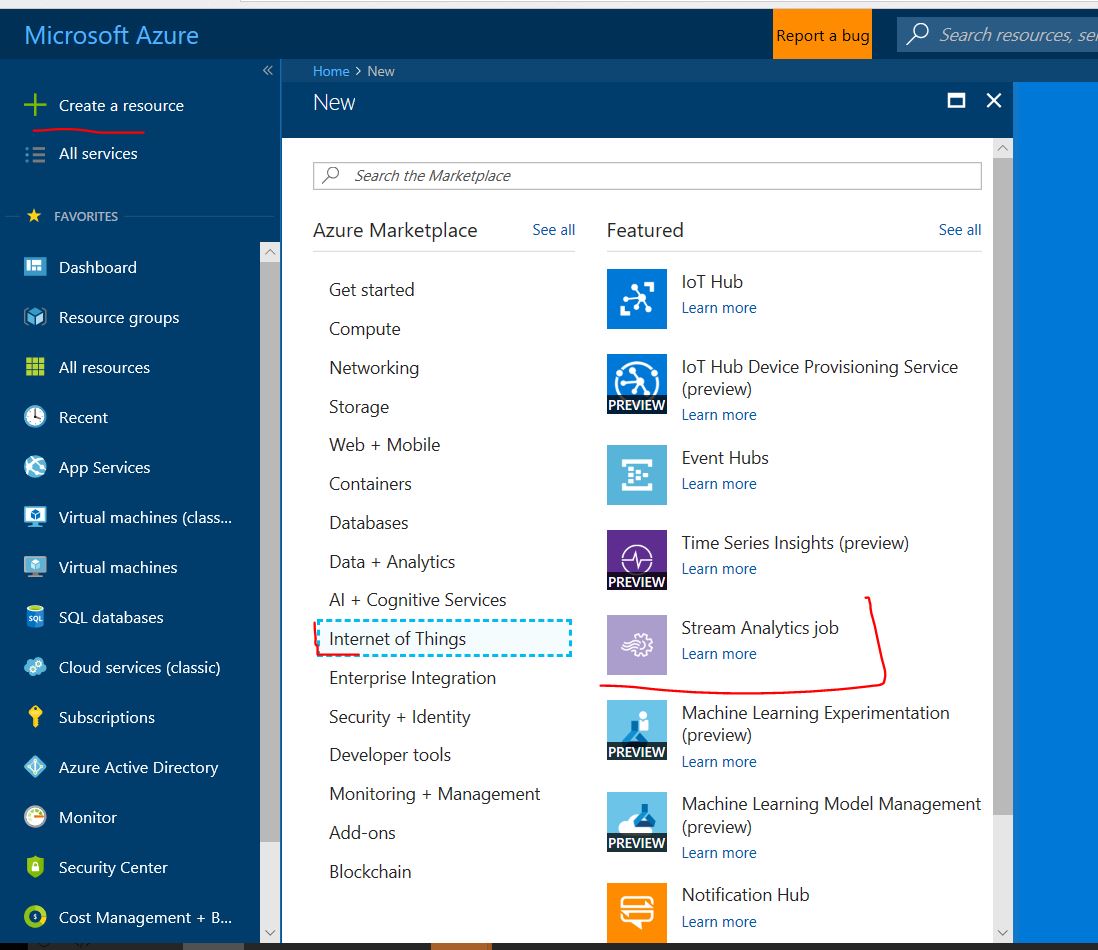
Task: Click Learn more under Event Hubs
Action: click(x=719, y=484)
